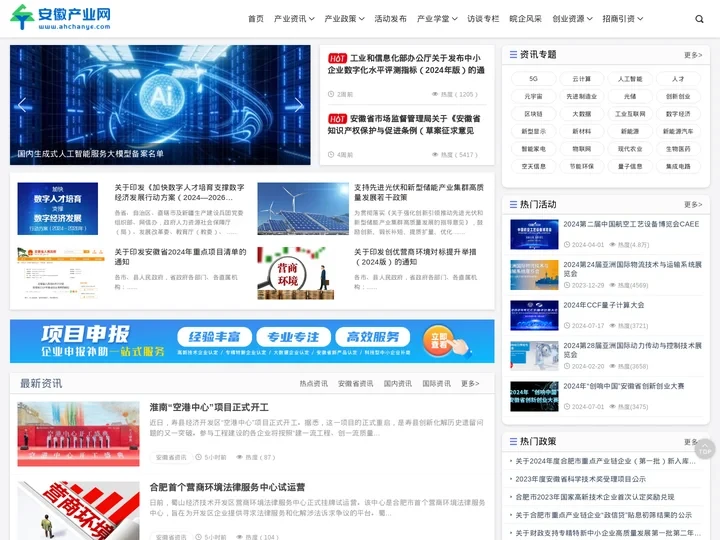Click the 安徽产业网 logo
The height and width of the screenshot is (540, 720).
coord(60,17)
